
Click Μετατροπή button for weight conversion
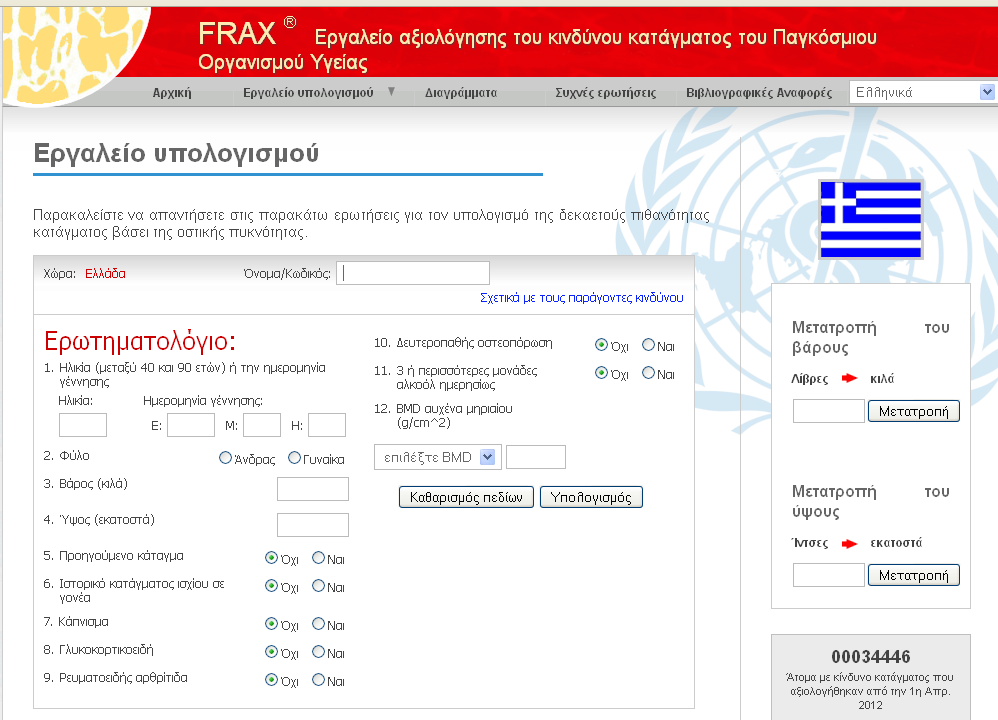(913, 411)
